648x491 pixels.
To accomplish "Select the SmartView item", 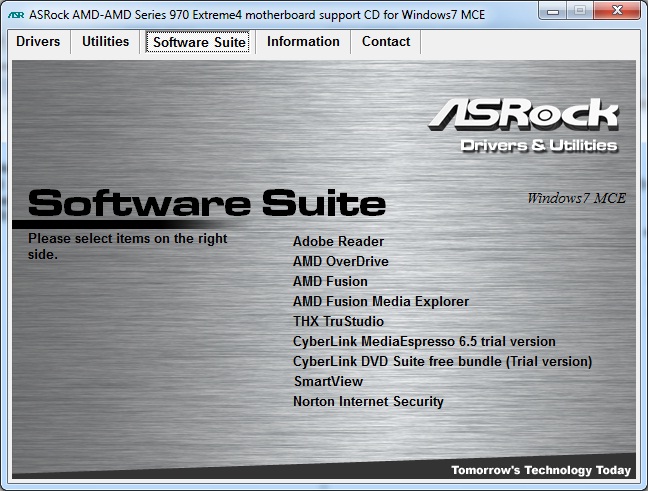I will coord(328,381).
